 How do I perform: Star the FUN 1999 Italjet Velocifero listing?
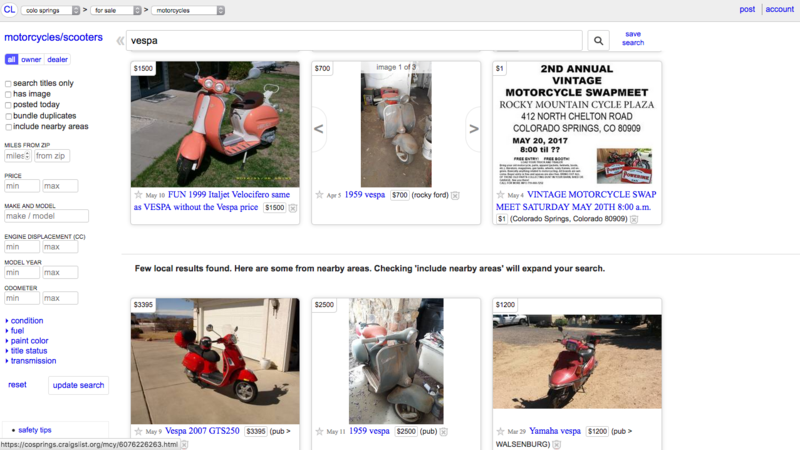[x=138, y=195]
